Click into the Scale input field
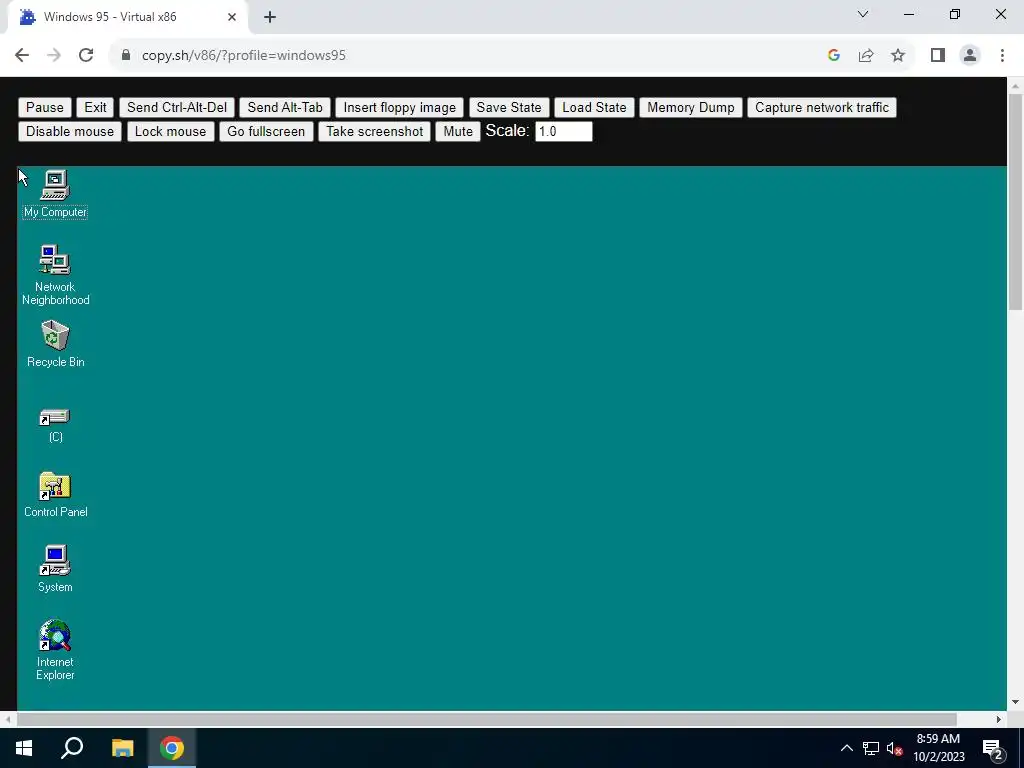This screenshot has width=1024, height=768. (x=564, y=131)
